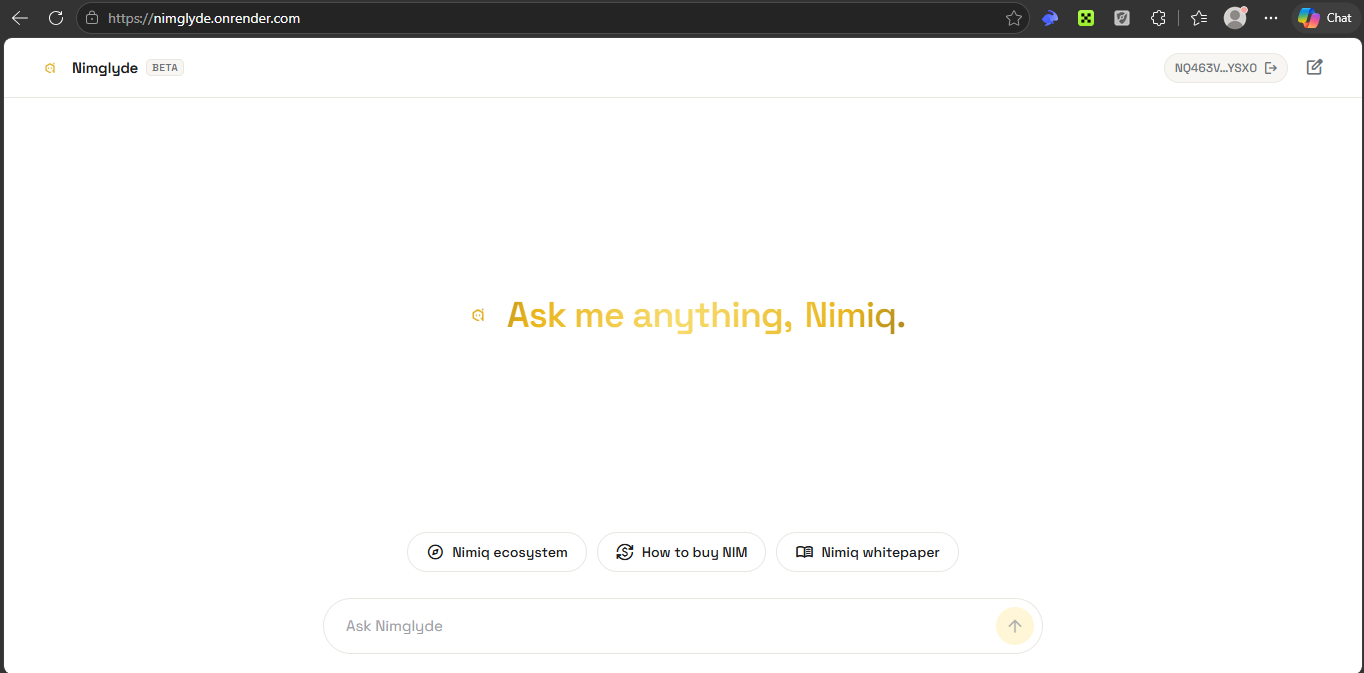Reload the page with the refresh icon

tap(56, 18)
